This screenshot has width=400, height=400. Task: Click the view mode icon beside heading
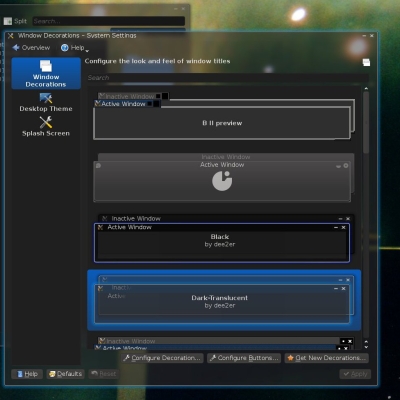[x=366, y=62]
